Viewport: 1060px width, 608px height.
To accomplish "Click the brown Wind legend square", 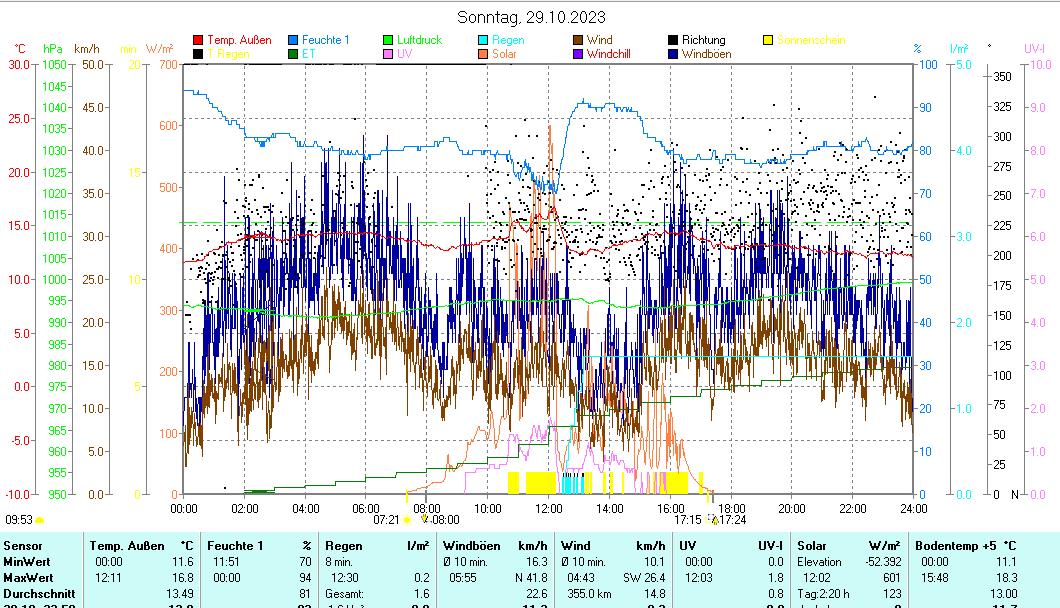I will pos(578,41).
